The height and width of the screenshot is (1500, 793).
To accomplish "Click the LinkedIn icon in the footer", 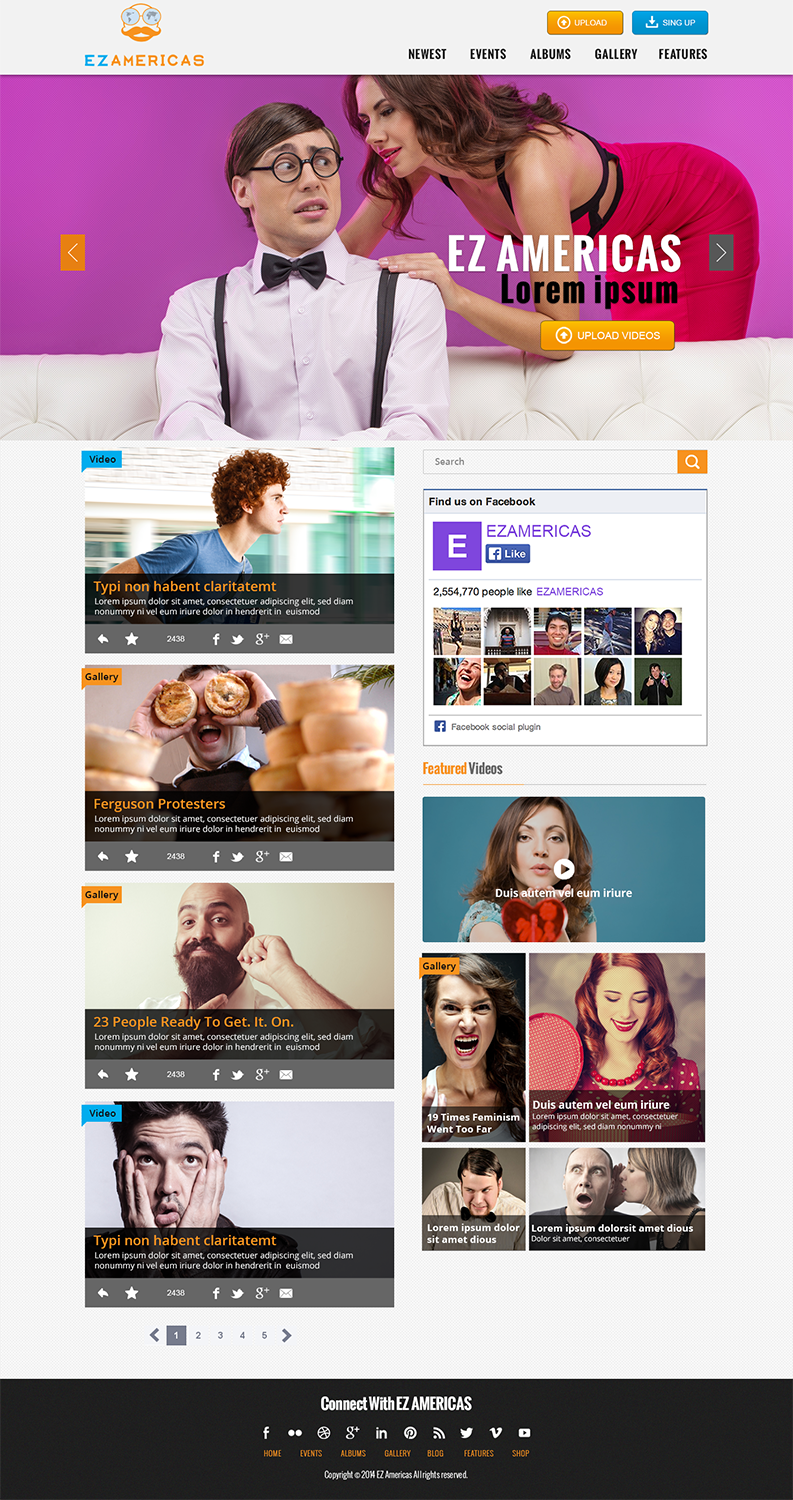I will click(x=381, y=1433).
